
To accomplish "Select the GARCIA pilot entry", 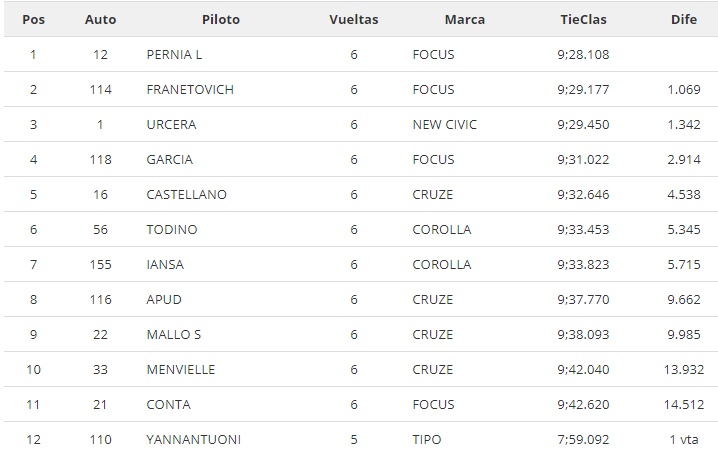I will click(169, 159).
